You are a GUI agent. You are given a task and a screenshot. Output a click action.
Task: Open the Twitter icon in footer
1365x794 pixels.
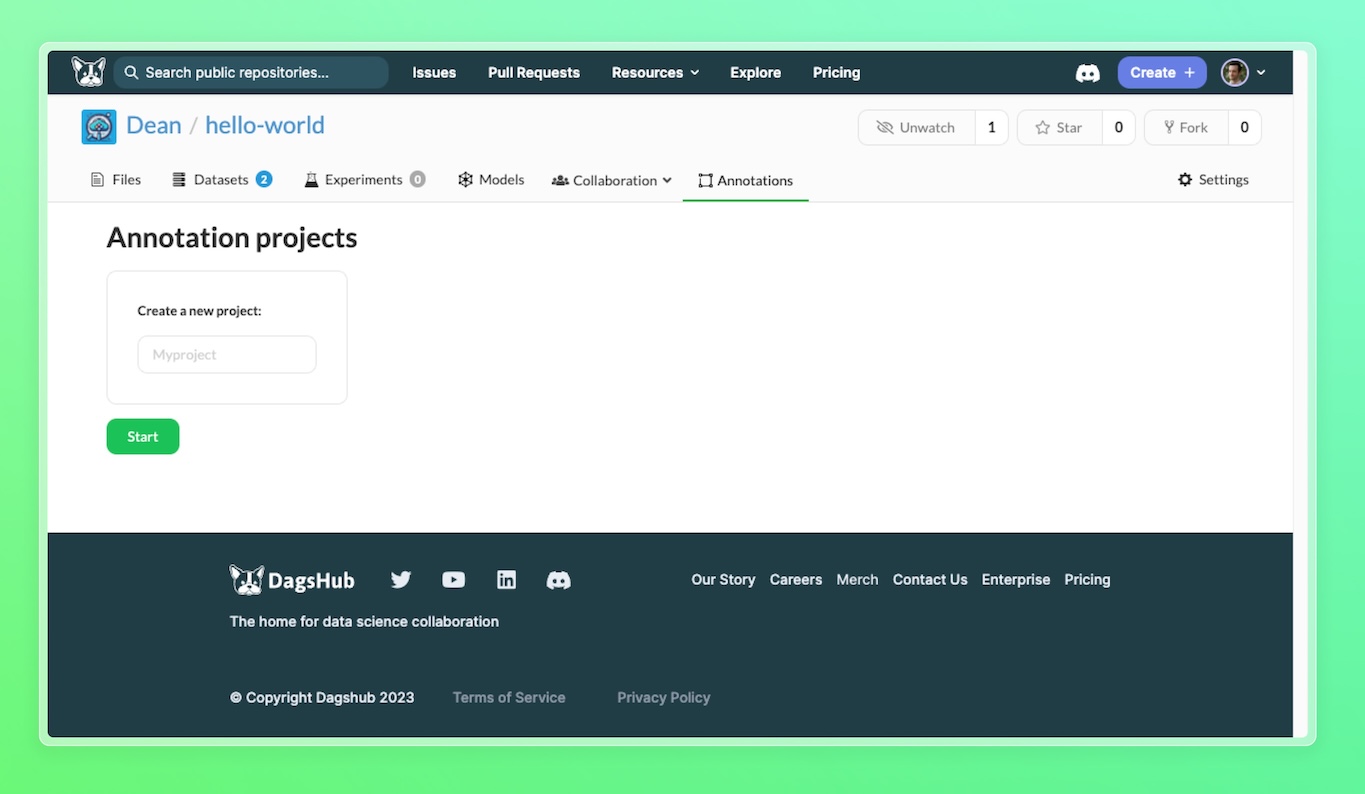[401, 580]
